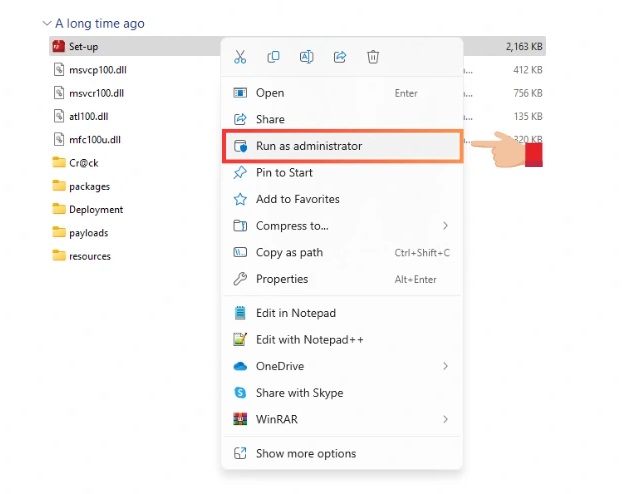Choose Edit with Notepad++
This screenshot has width=623, height=494.
tap(342, 340)
